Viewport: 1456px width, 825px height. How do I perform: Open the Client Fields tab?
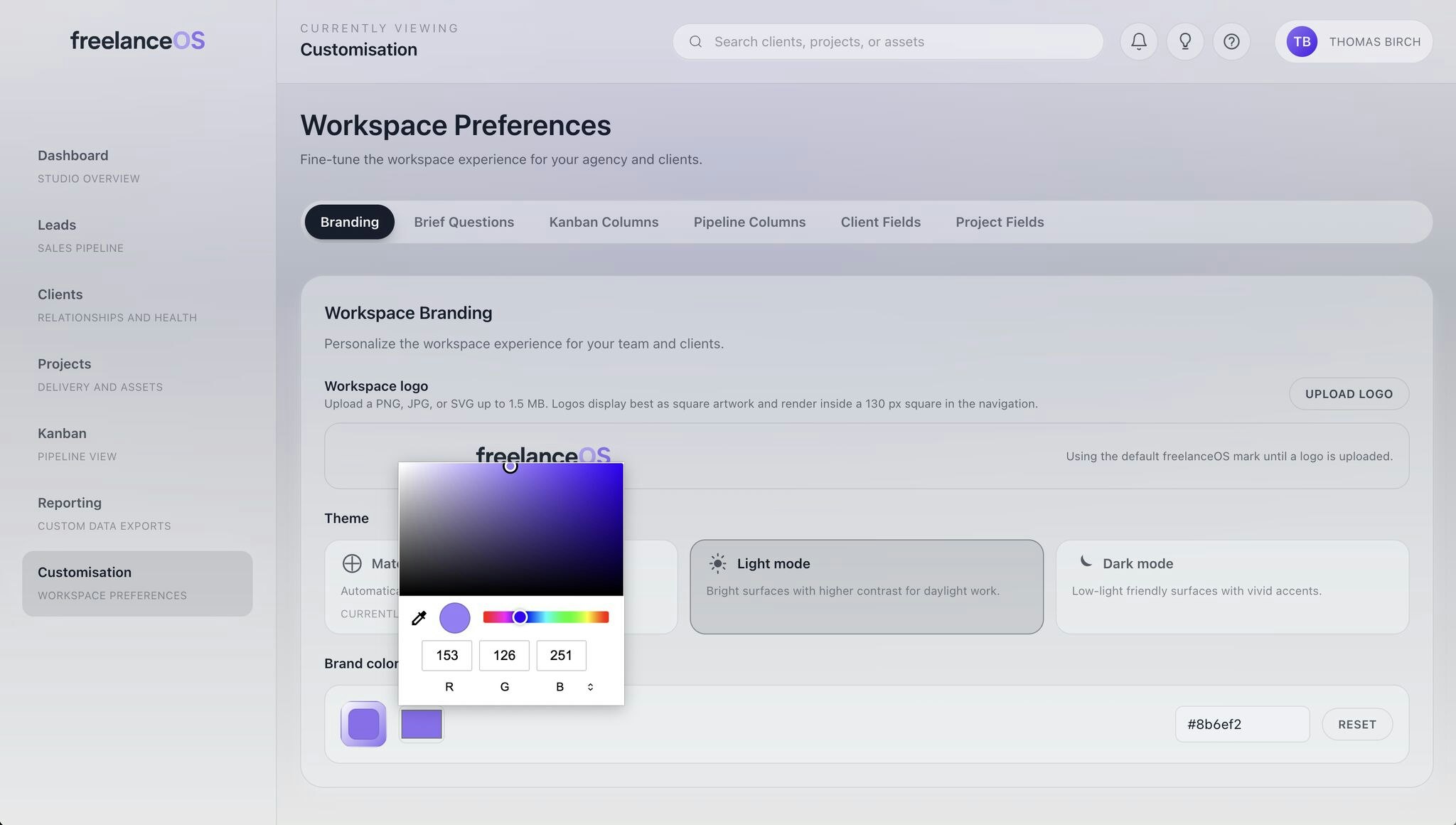[x=880, y=222]
